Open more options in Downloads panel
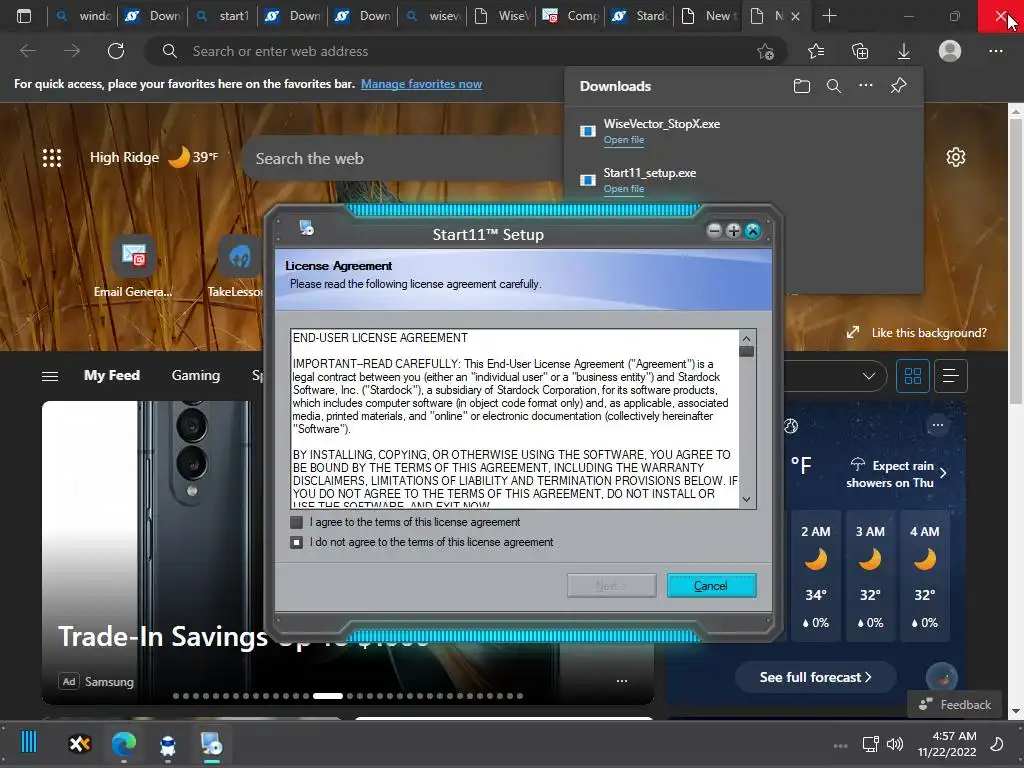Viewport: 1024px width, 768px height. coord(866,86)
